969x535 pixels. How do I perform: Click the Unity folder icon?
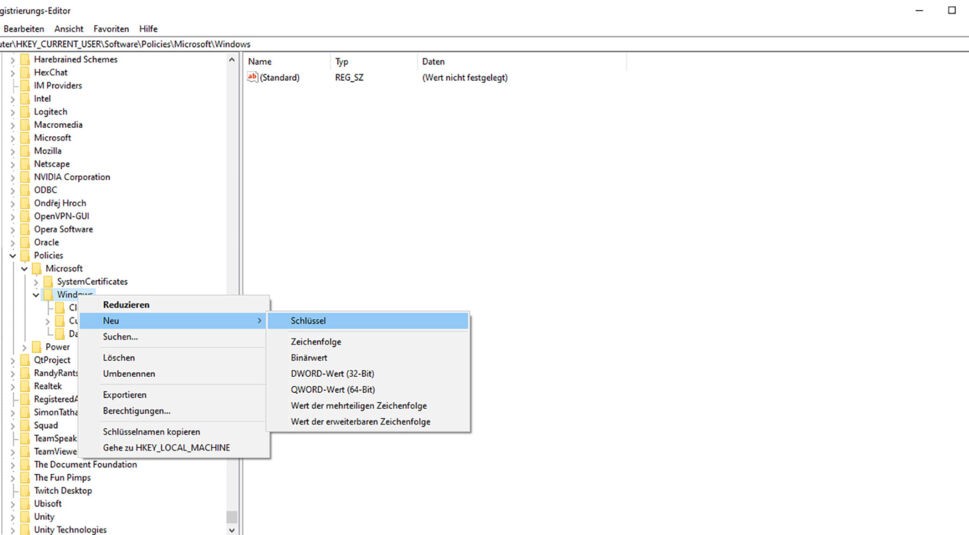pos(25,517)
